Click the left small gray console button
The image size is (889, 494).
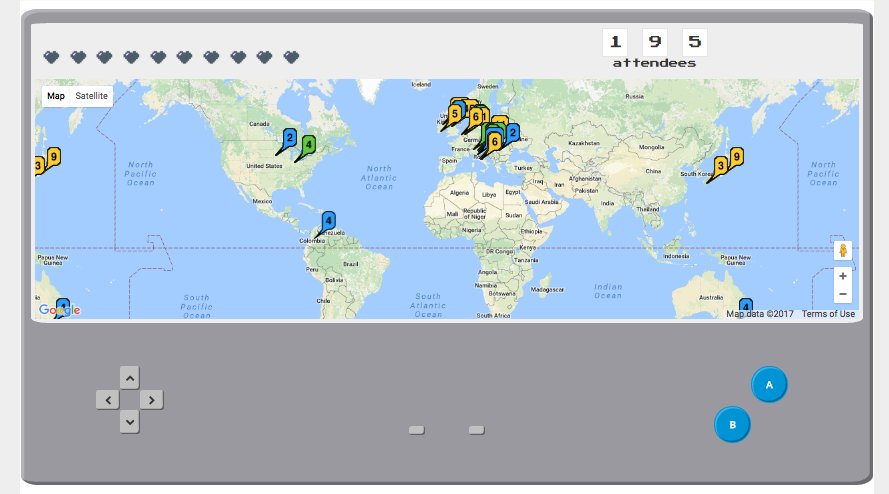pyautogui.click(x=417, y=430)
